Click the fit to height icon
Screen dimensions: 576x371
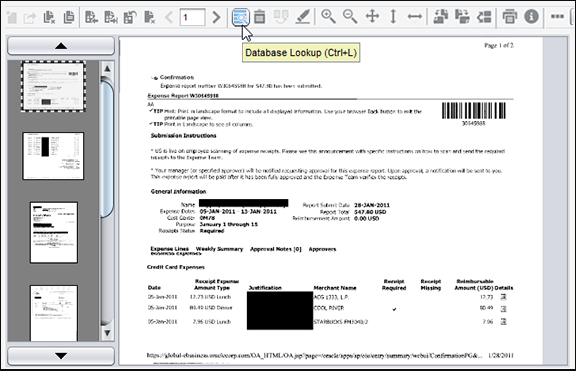[393, 17]
